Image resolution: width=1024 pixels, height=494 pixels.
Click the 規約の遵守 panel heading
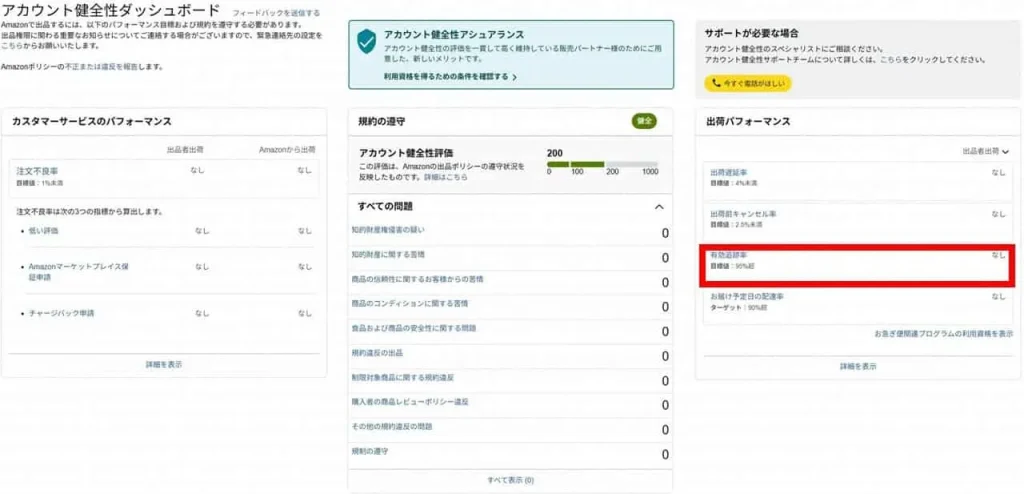pyautogui.click(x=383, y=122)
